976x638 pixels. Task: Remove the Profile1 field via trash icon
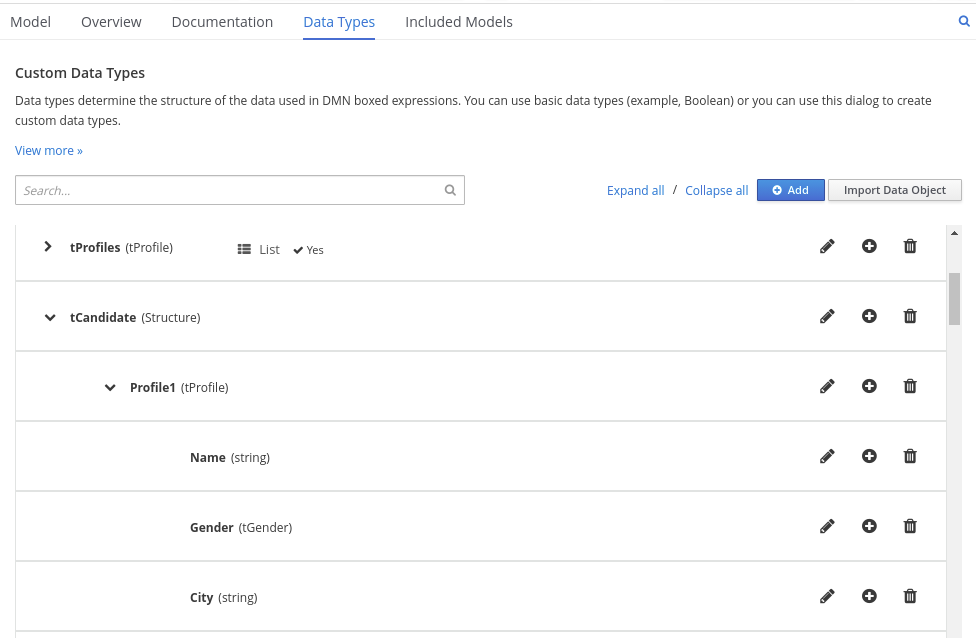click(910, 387)
